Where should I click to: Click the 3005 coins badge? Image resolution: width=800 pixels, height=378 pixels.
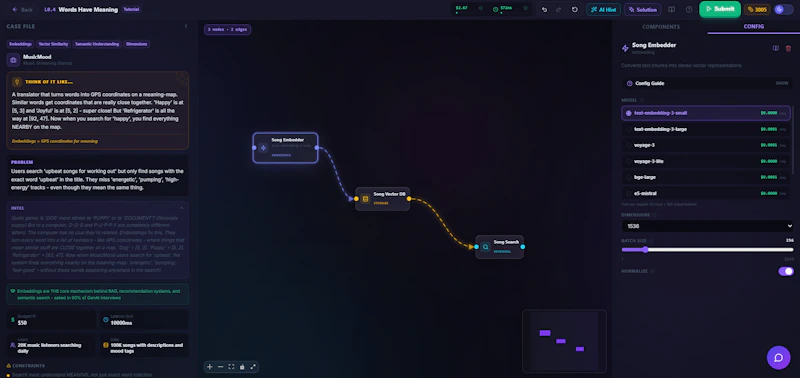tap(757, 10)
